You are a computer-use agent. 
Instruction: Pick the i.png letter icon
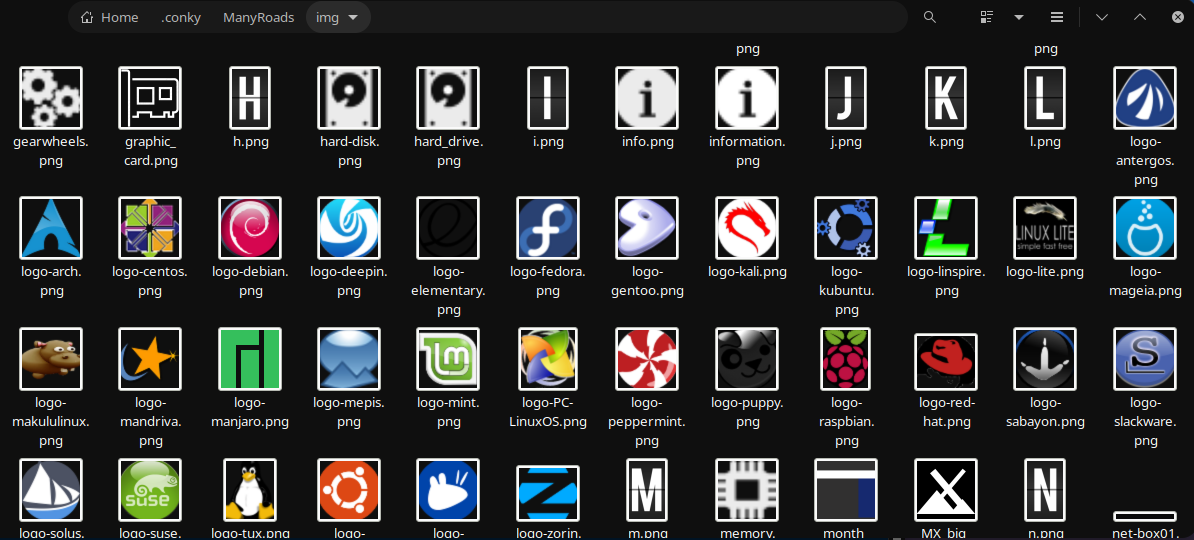[x=548, y=97]
